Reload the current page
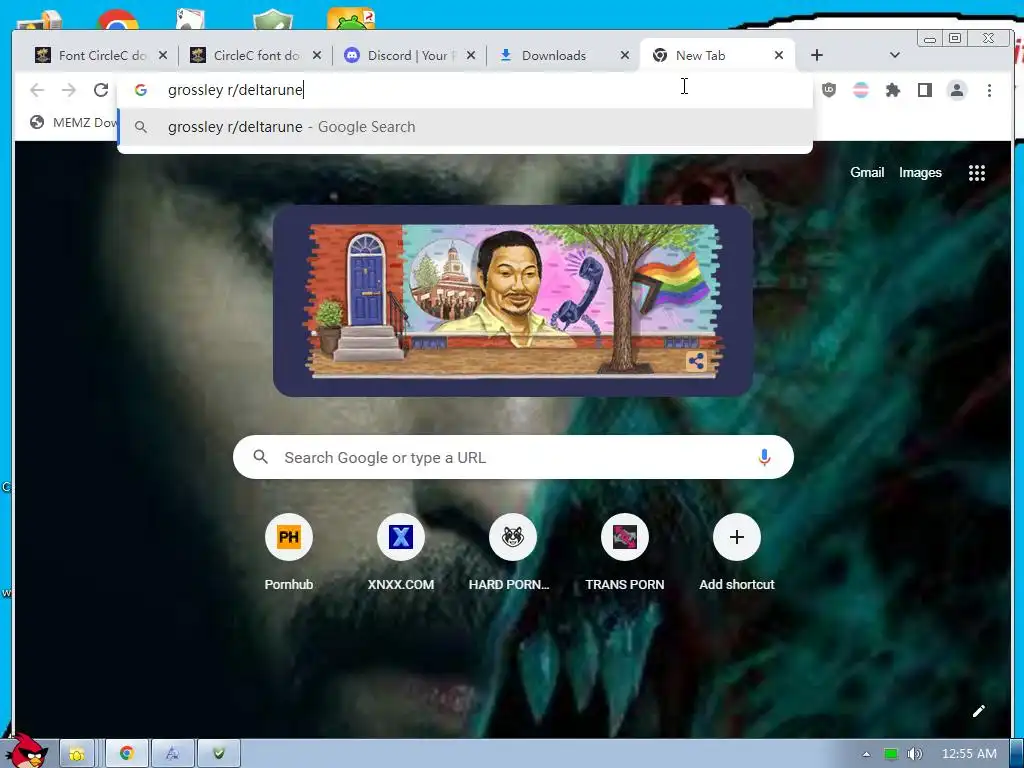 pyautogui.click(x=101, y=90)
